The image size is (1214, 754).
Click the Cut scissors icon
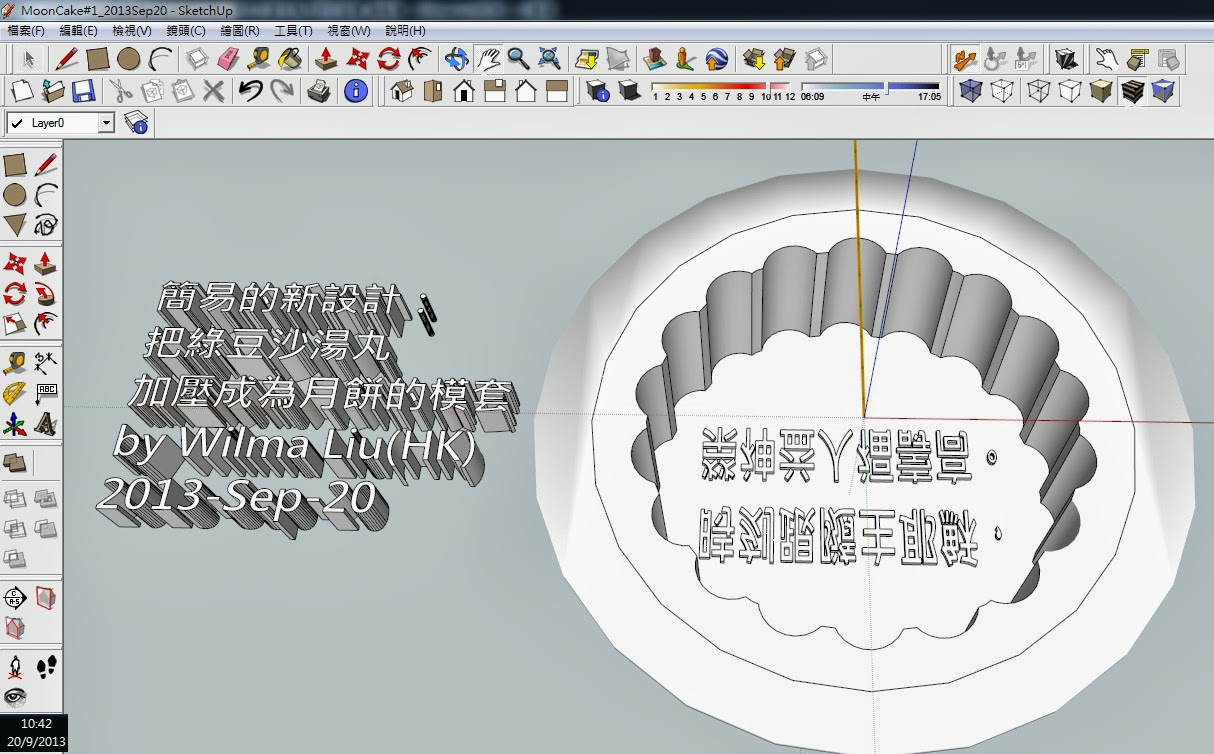121,92
